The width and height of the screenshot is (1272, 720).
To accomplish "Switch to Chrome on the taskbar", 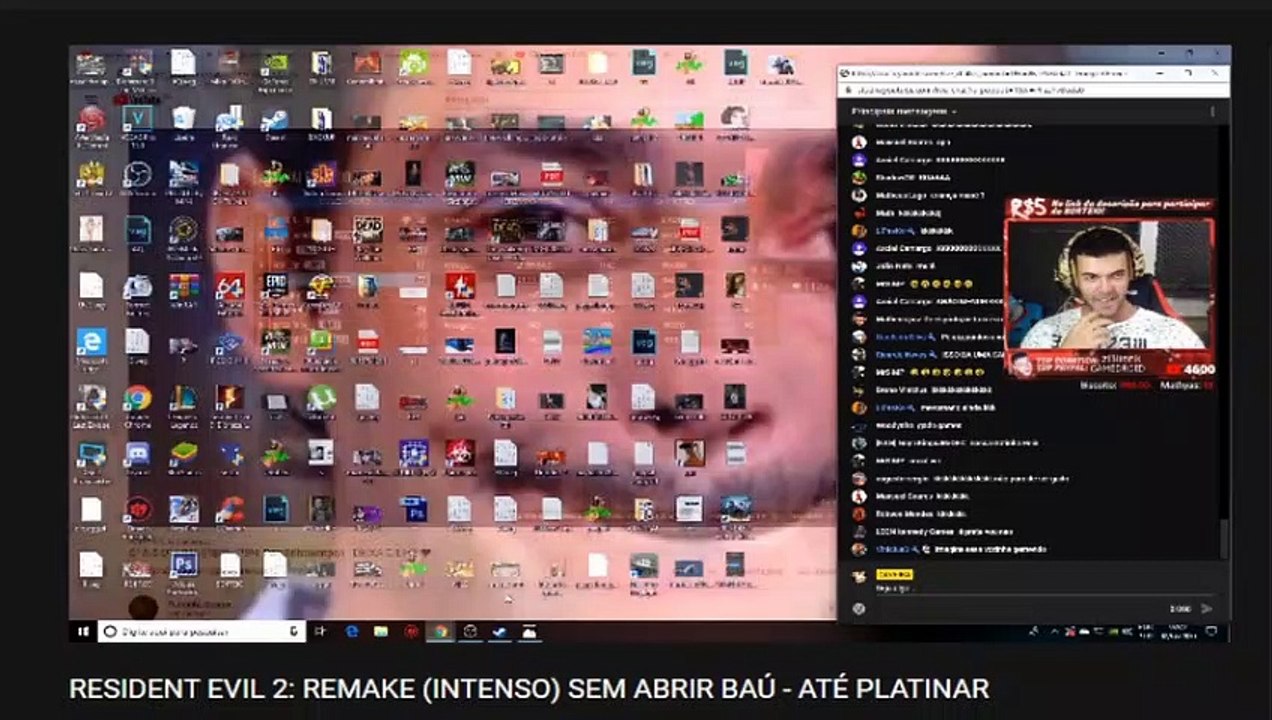I will [440, 631].
